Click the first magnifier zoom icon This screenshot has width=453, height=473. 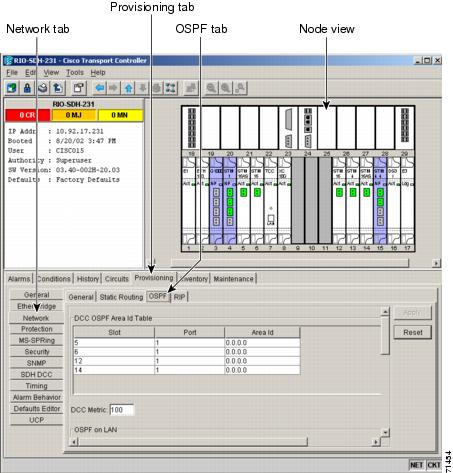pos(211,88)
